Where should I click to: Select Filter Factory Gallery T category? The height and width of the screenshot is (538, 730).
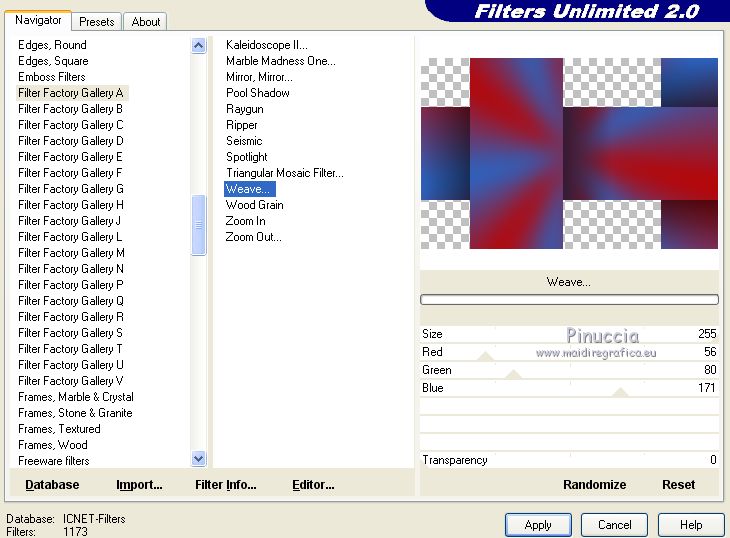70,349
